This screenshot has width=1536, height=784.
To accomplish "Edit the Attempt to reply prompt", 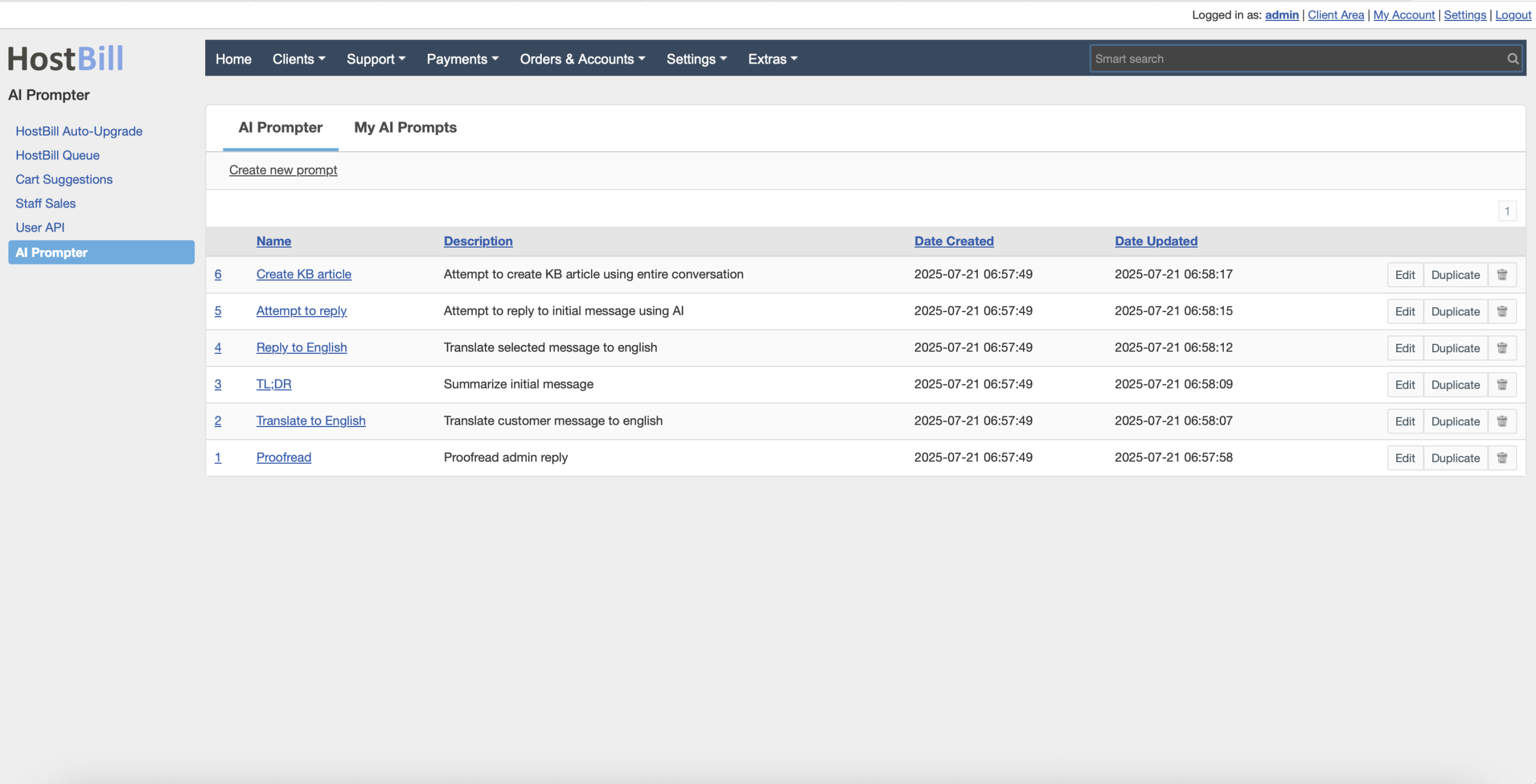I will coord(1405,311).
